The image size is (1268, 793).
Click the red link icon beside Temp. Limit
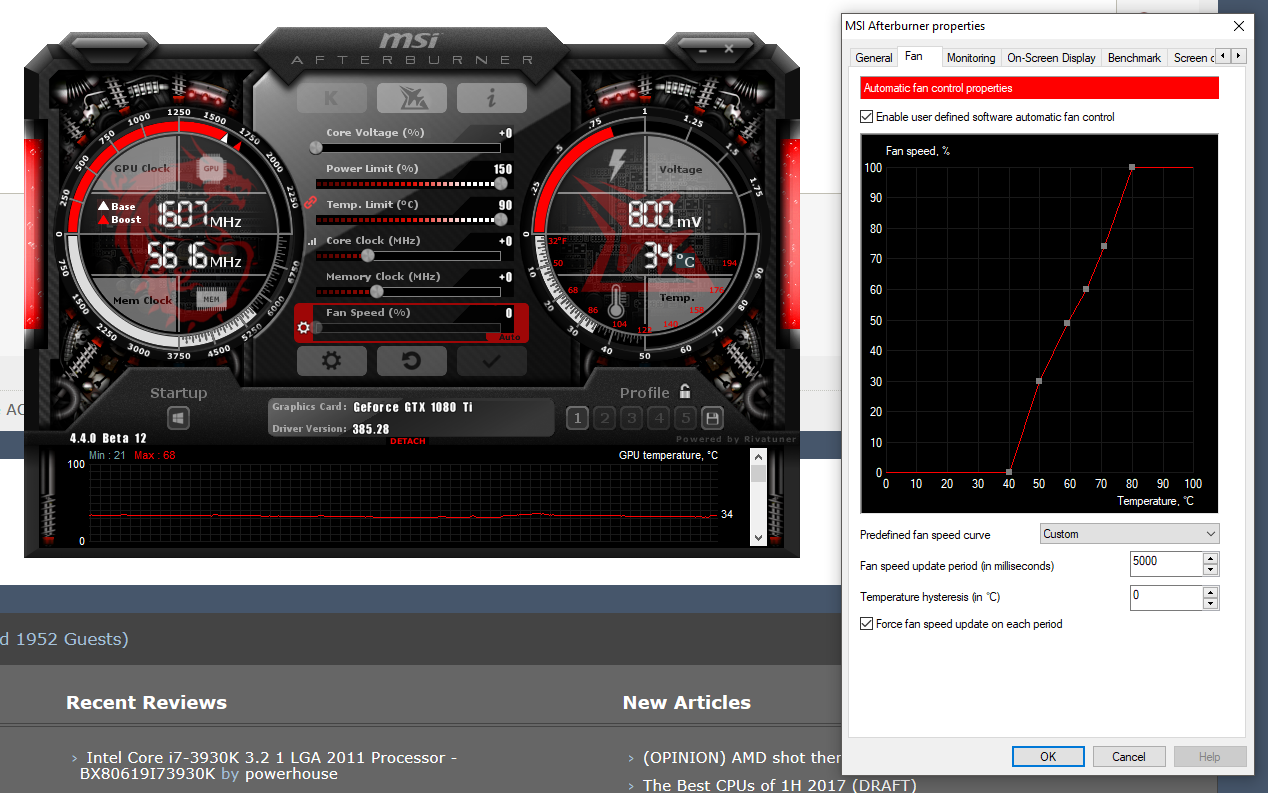pyautogui.click(x=310, y=203)
